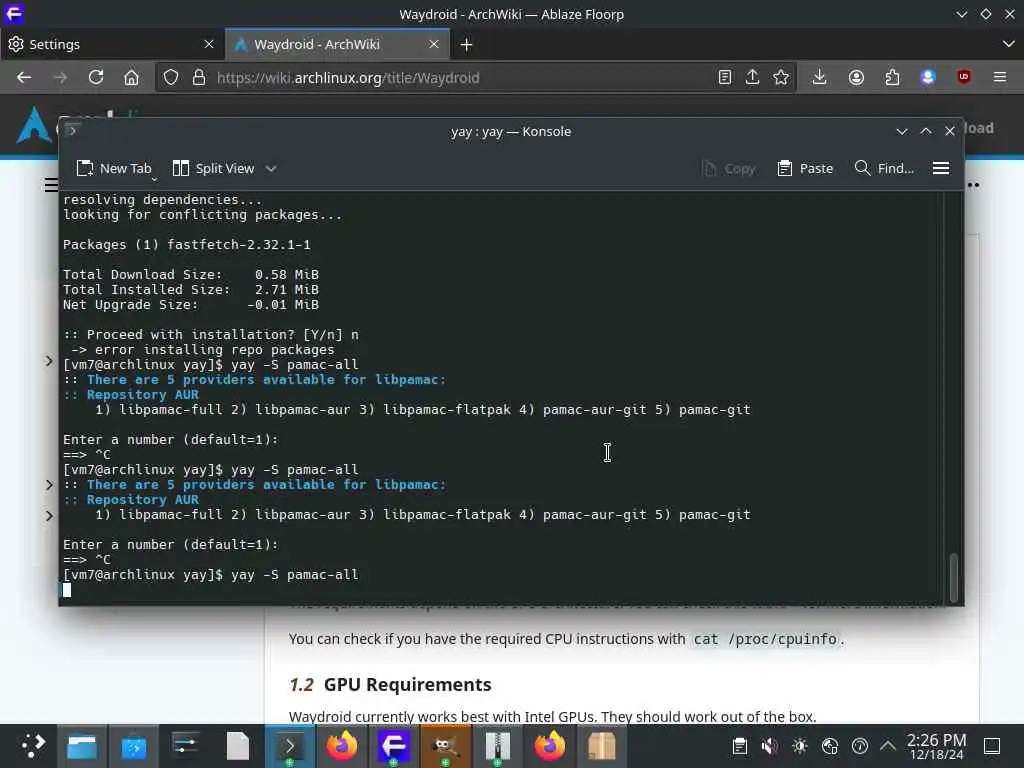Click the share page icon
This screenshot has height=768, width=1024.
click(x=752, y=78)
